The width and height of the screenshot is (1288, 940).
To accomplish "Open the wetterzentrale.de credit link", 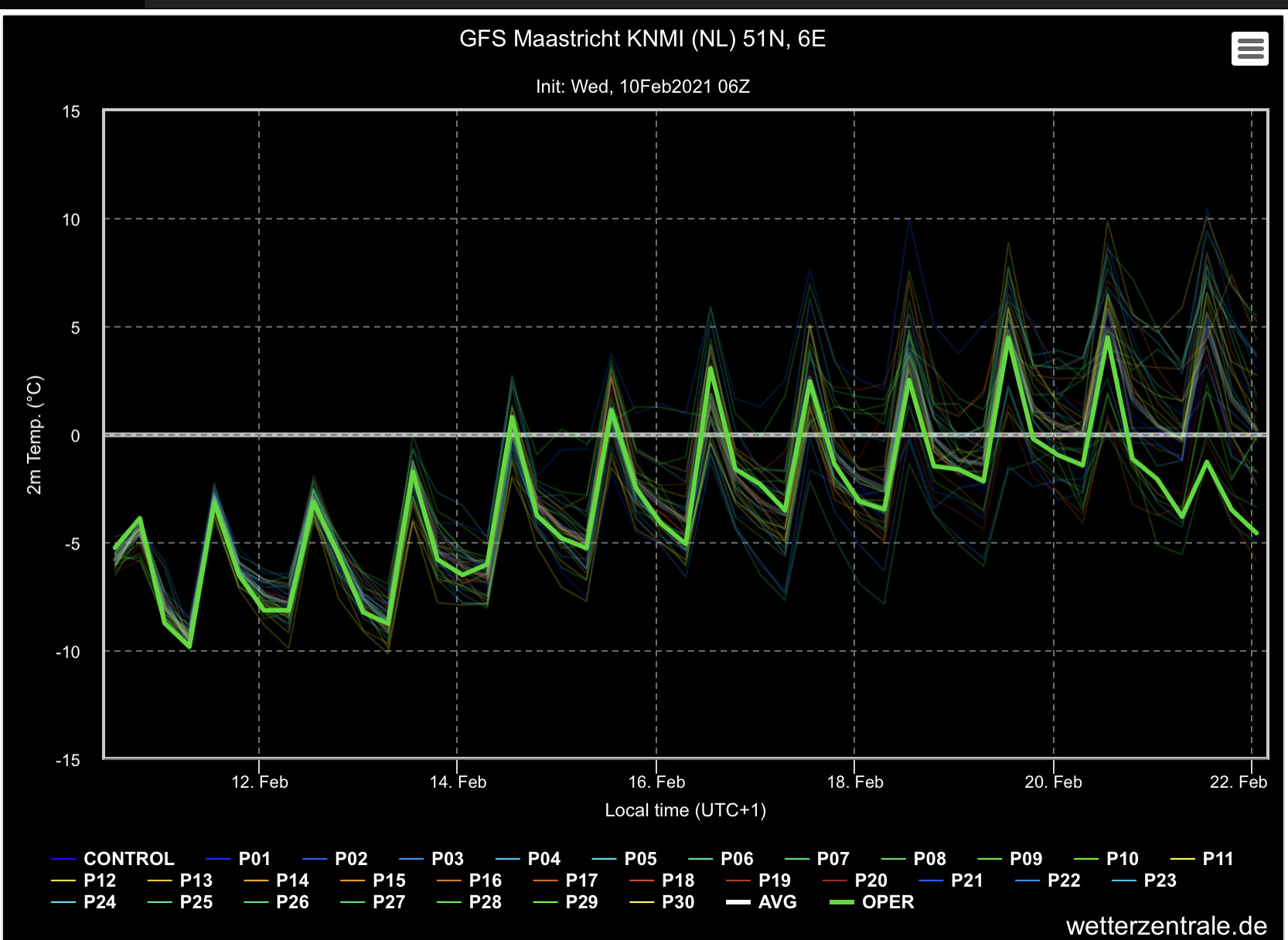I will pyautogui.click(x=1167, y=925).
